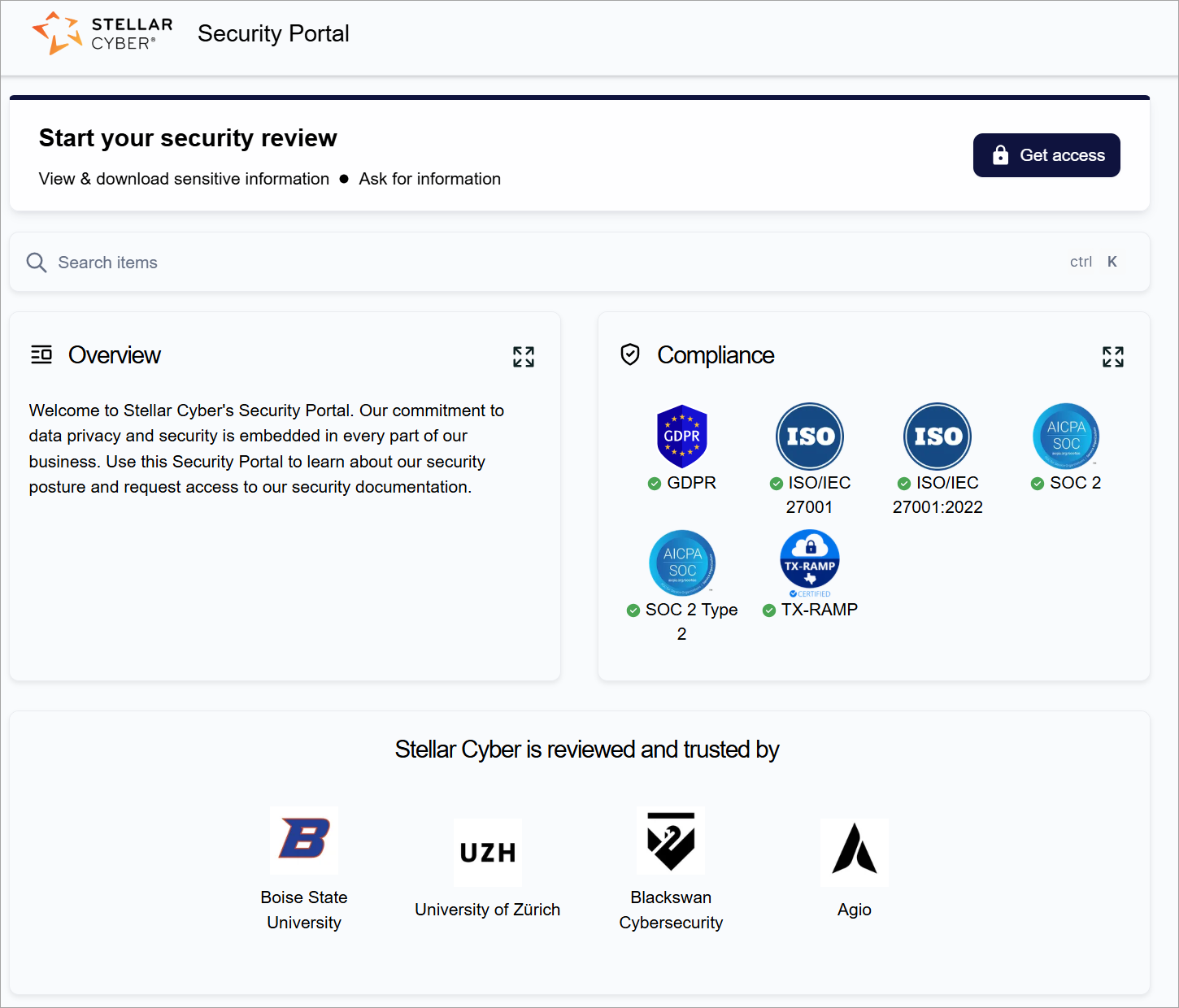Open the ISO/IEC 27001:2022 certification badge
This screenshot has width=1179, height=1008.
point(938,436)
